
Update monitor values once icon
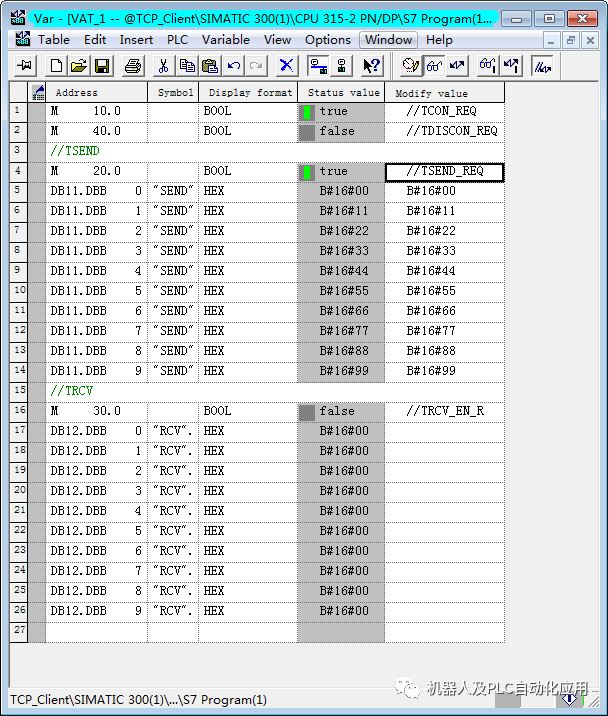point(488,66)
